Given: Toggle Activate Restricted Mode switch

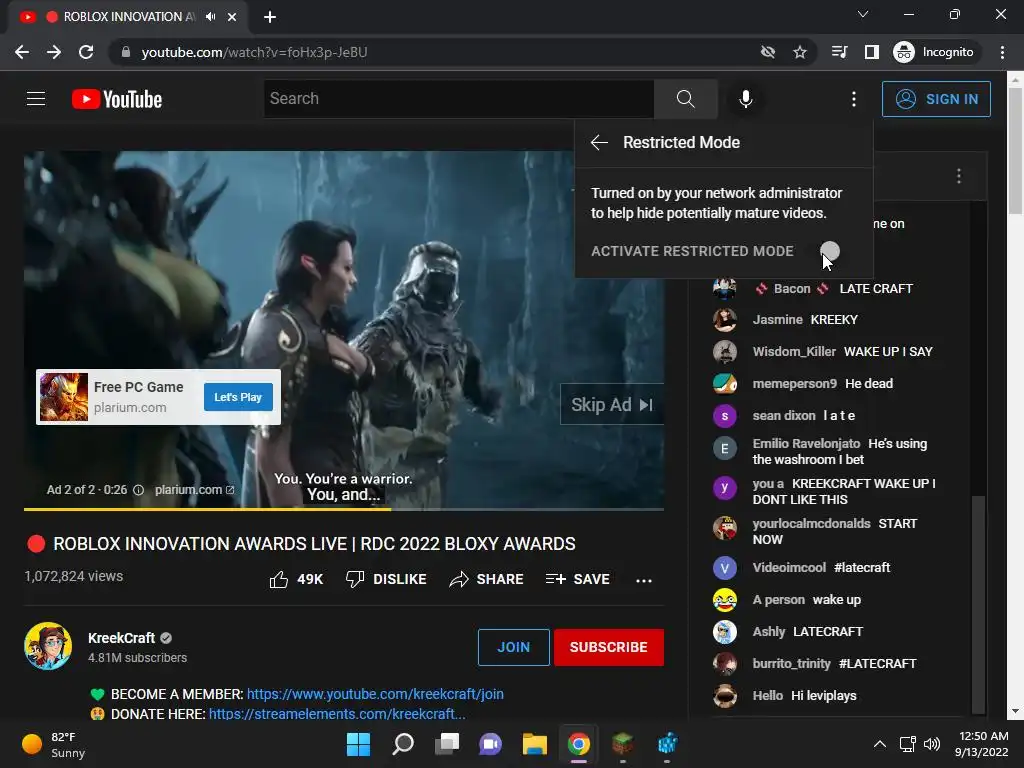Looking at the screenshot, I should point(830,251).
